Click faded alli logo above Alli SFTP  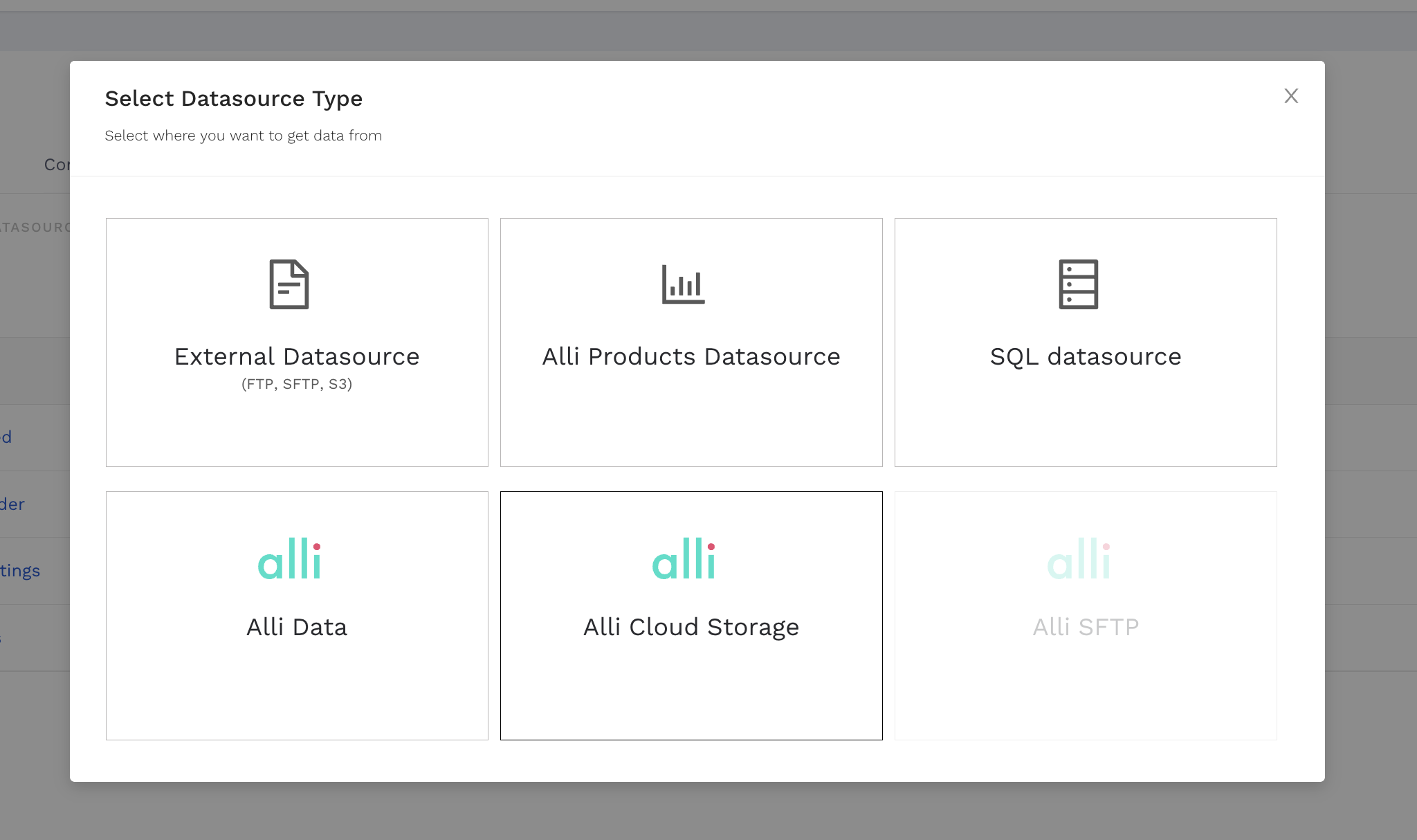click(1078, 559)
